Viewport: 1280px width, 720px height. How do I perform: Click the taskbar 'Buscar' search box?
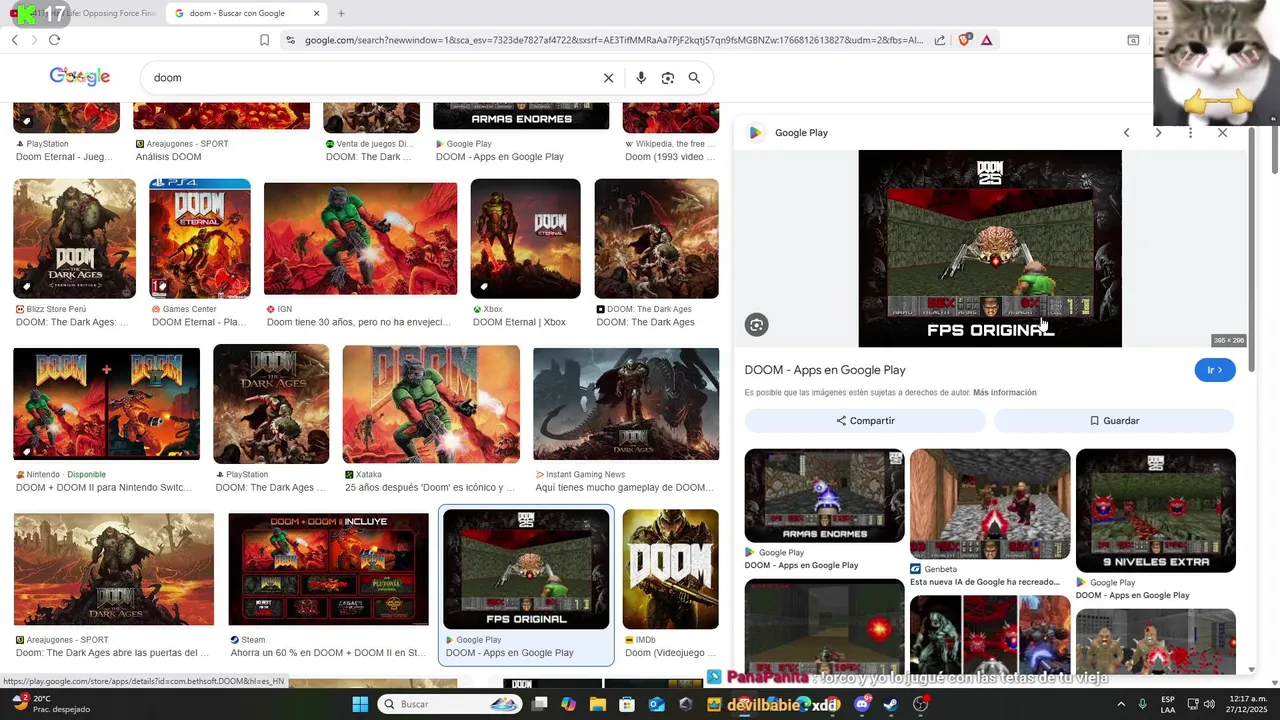tap(450, 704)
